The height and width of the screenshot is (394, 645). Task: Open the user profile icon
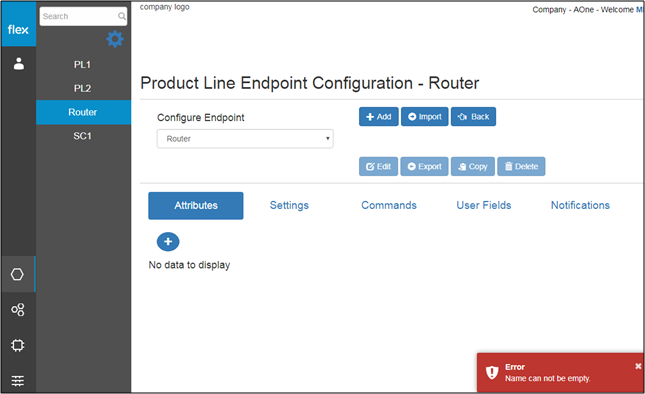coord(19,63)
